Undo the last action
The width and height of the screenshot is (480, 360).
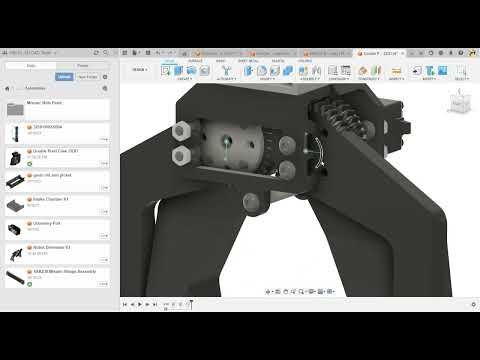click(159, 53)
